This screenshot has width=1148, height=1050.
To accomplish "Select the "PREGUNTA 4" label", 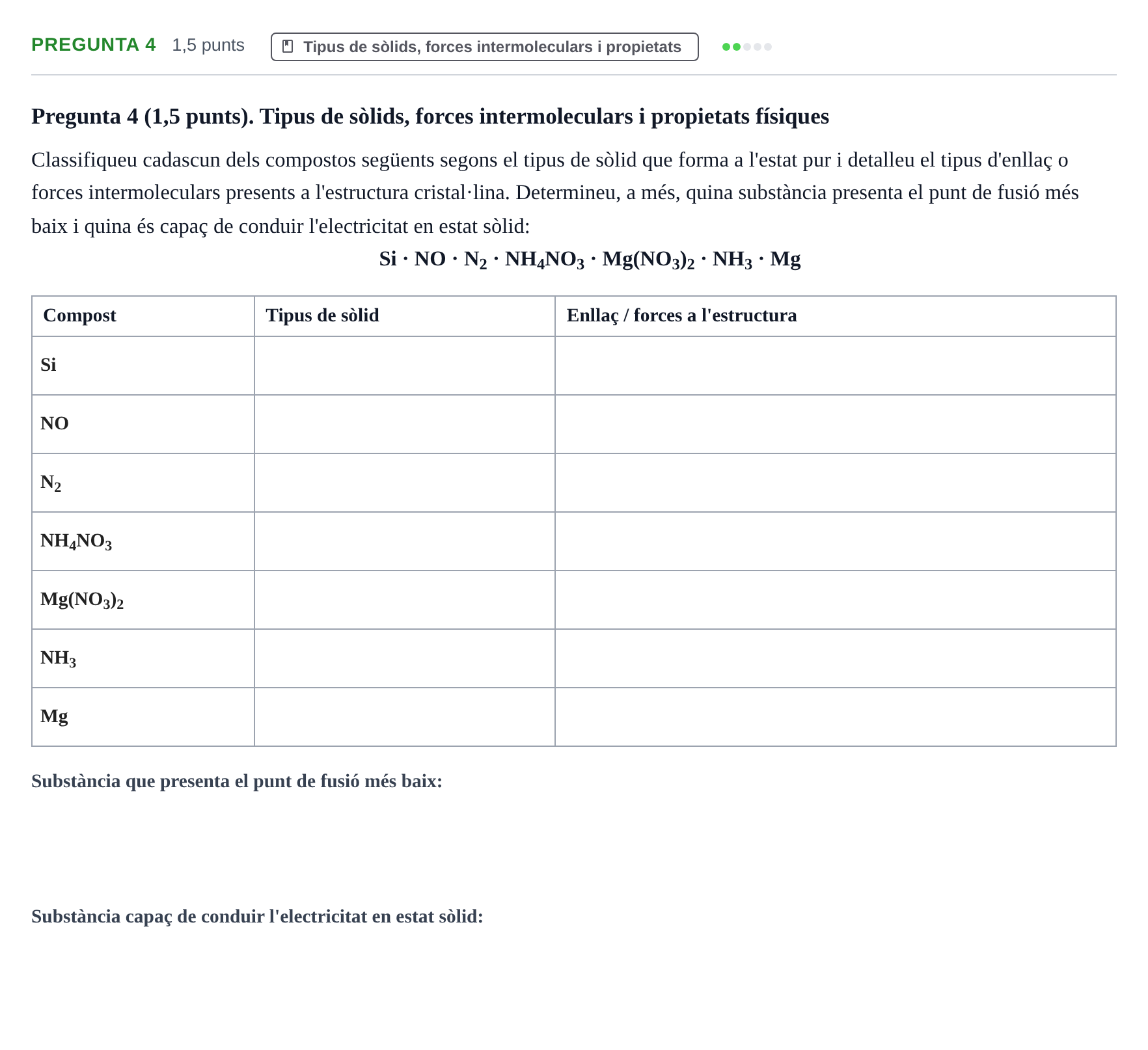I will pyautogui.click(x=94, y=45).
